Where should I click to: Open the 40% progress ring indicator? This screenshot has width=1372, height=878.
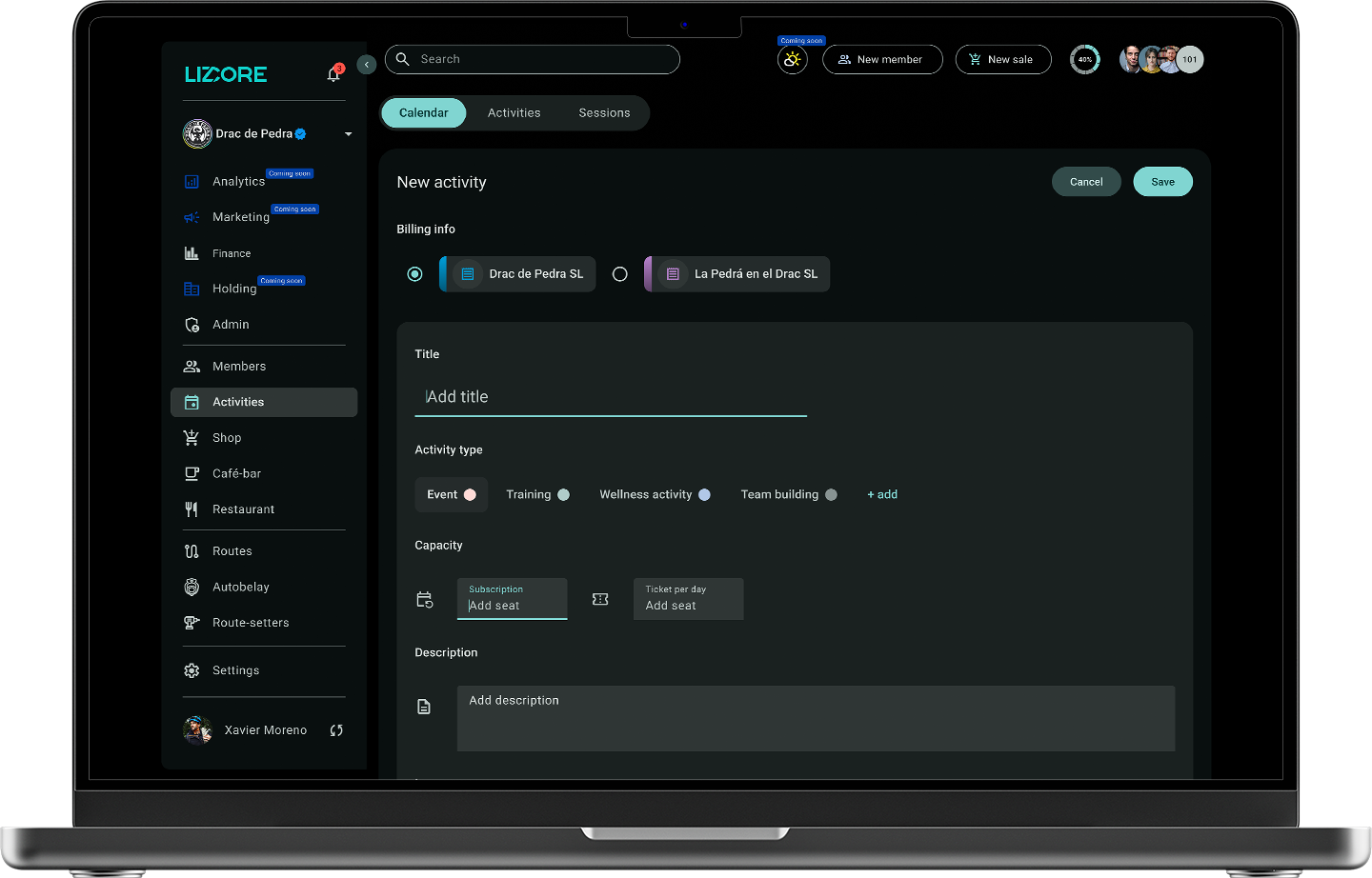(1084, 60)
